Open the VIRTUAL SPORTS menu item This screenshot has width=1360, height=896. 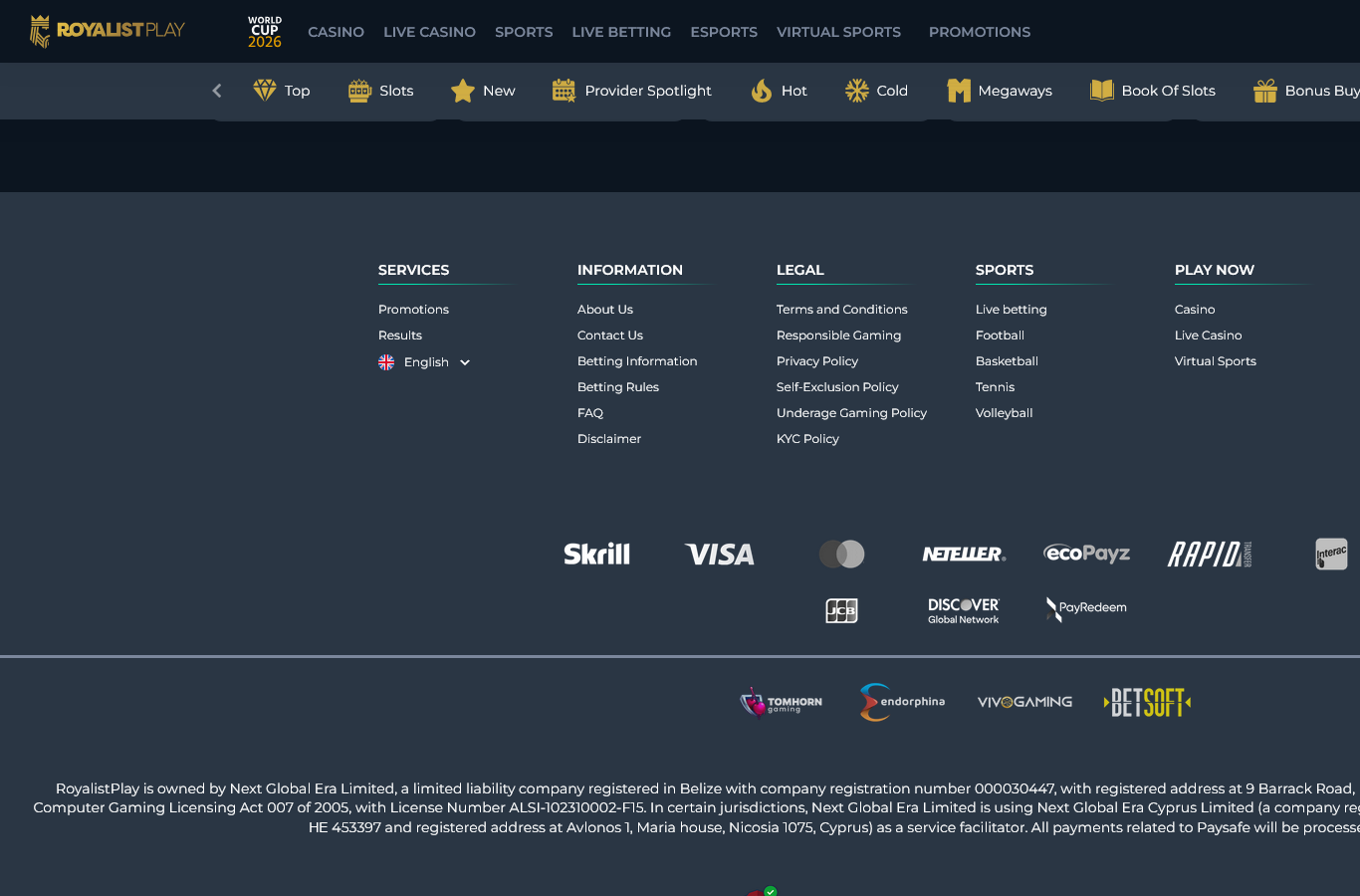click(x=839, y=32)
